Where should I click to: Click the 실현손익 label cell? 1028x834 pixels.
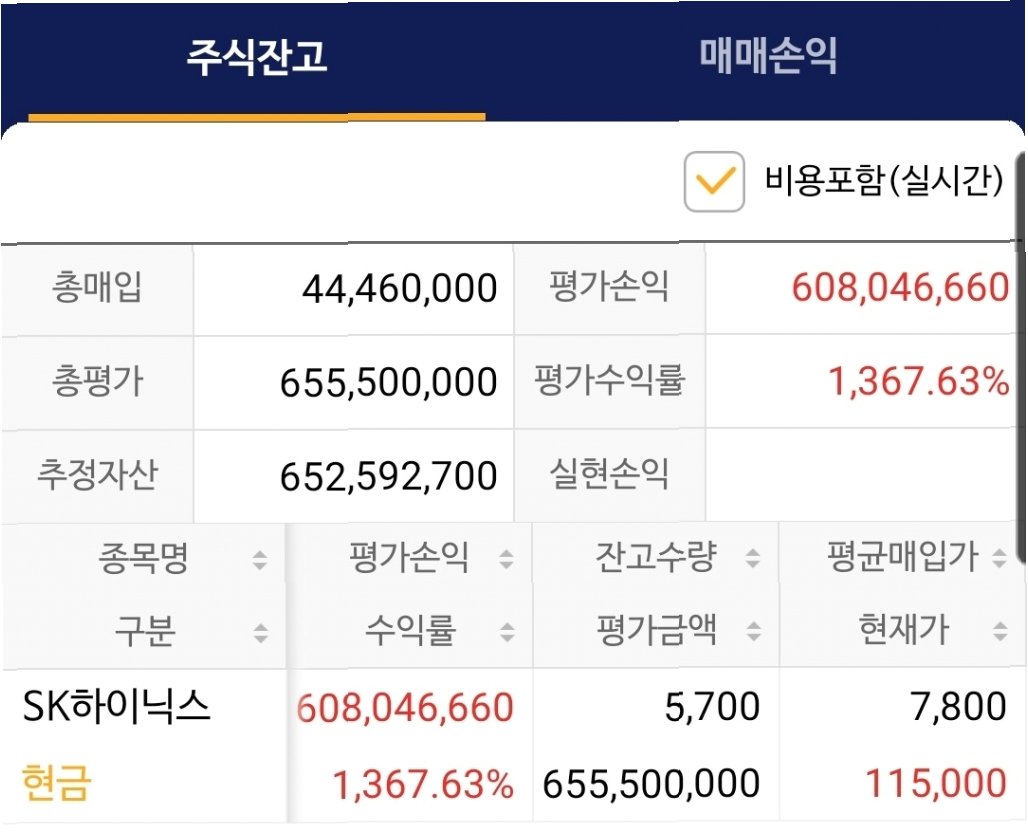(610, 475)
